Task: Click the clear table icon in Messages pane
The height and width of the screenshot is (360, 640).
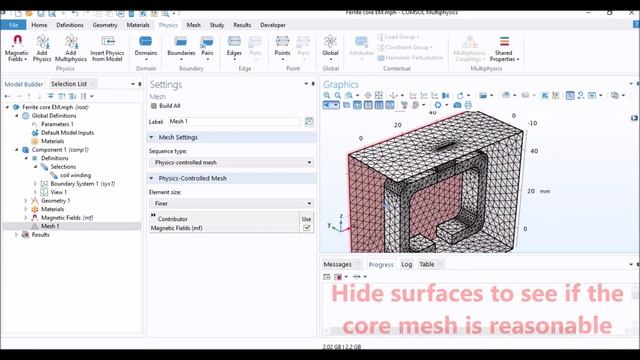Action: (327, 277)
